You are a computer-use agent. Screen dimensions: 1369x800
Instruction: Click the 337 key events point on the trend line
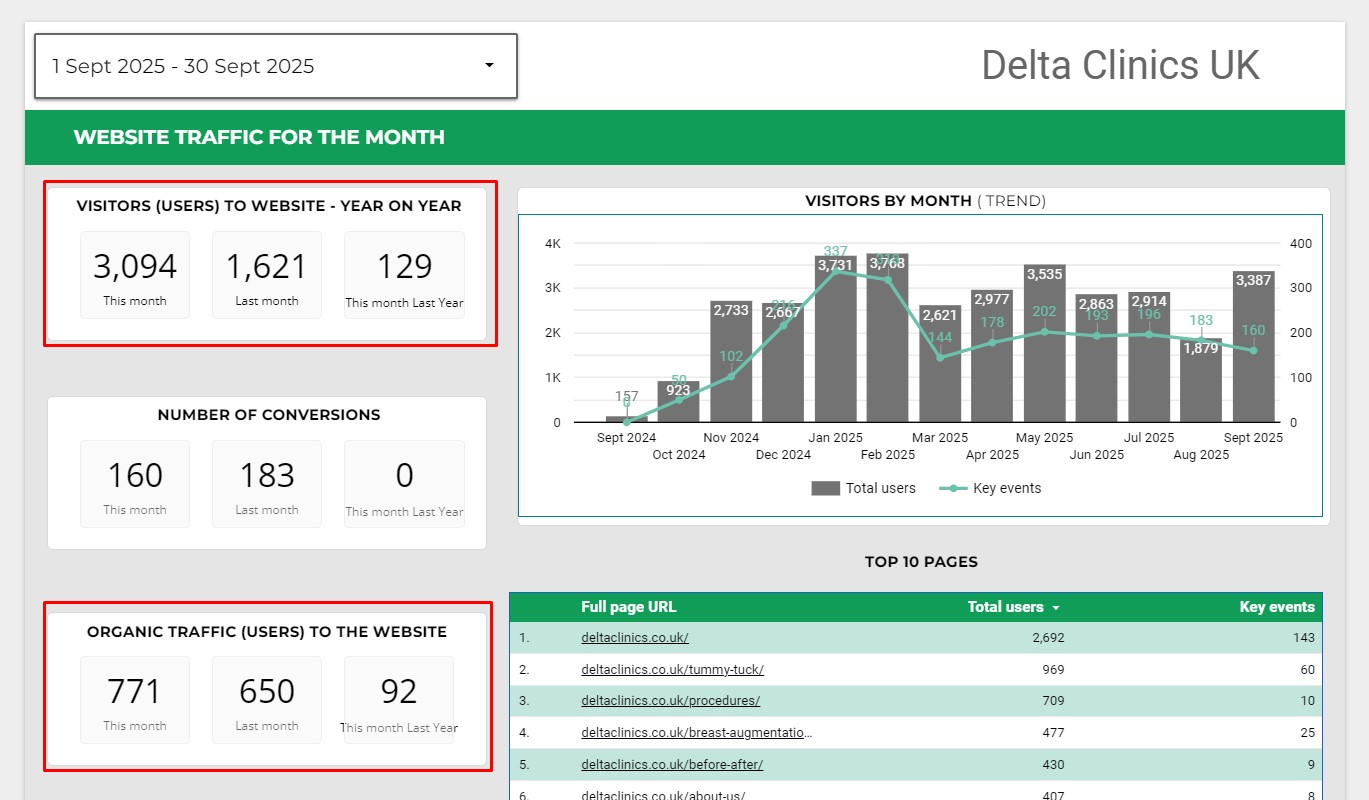click(835, 271)
